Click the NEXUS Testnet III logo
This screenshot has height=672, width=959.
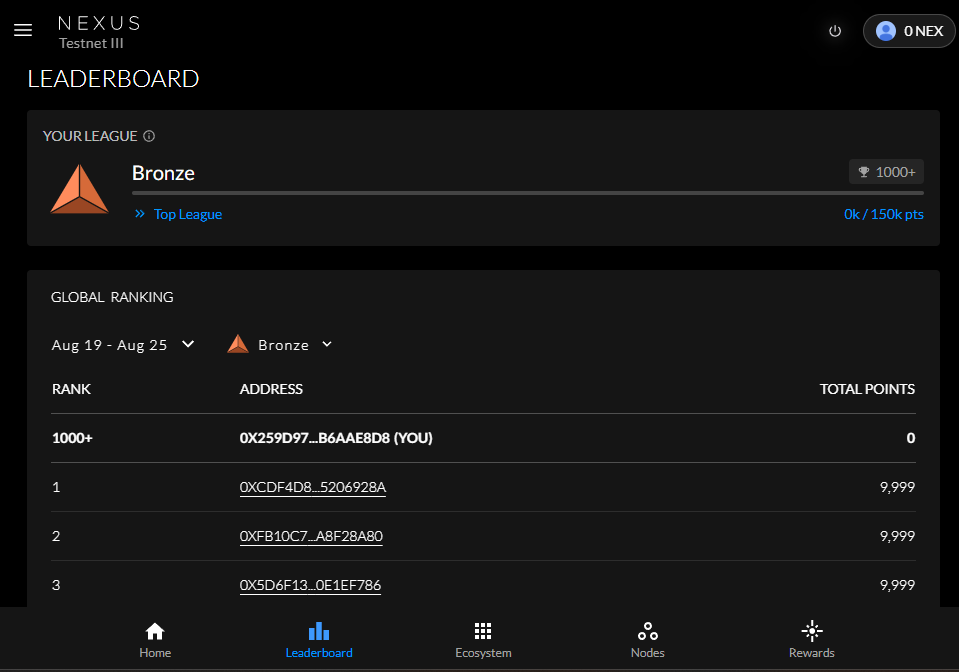(99, 32)
